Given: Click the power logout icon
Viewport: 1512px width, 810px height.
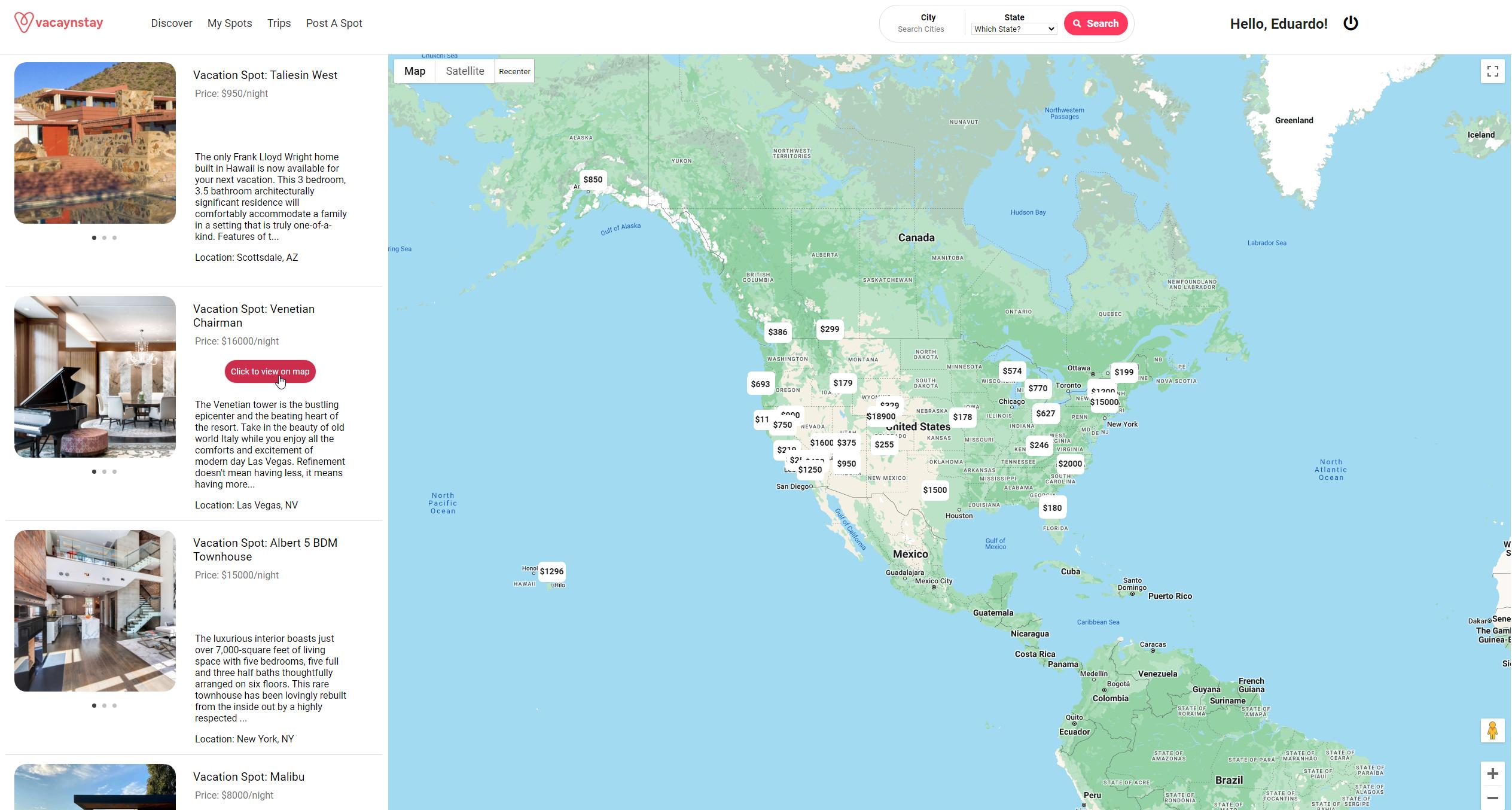Looking at the screenshot, I should pos(1351,23).
